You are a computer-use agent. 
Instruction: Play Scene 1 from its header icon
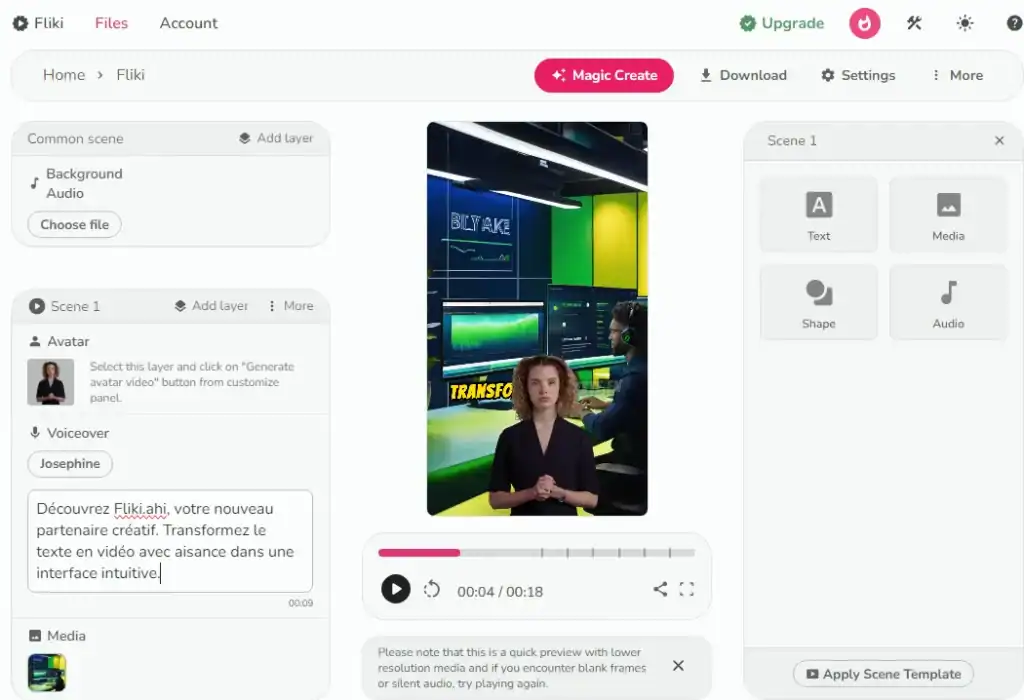pyautogui.click(x=37, y=306)
